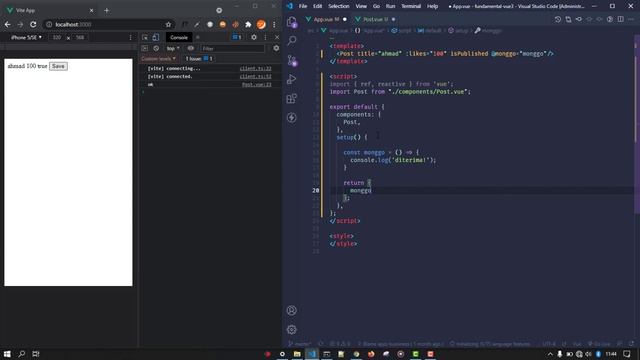Click the Split Editor Right icon
Screen dimensions: 640x360
point(620,19)
